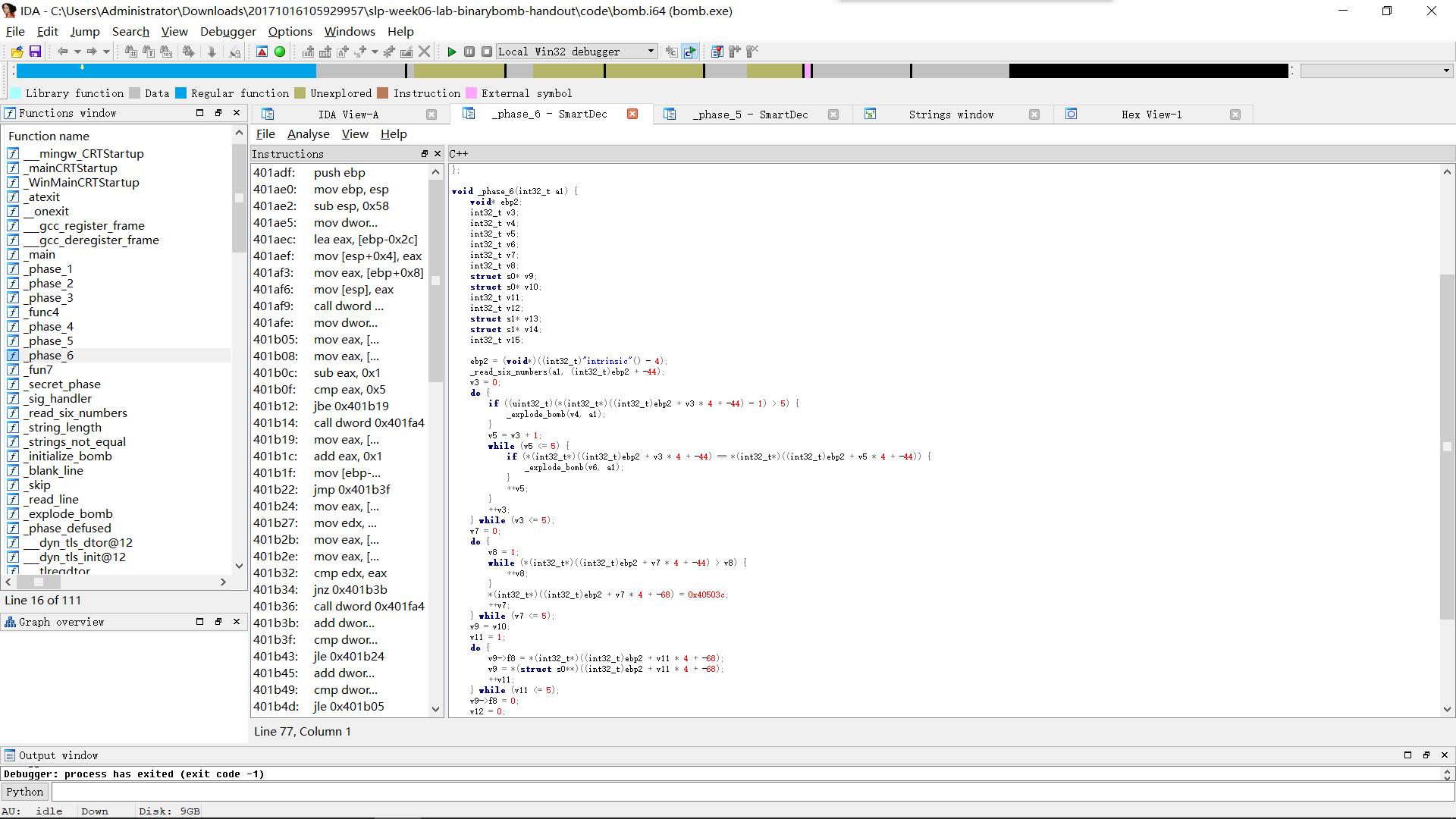Open the debugger selection dropdown

(651, 52)
